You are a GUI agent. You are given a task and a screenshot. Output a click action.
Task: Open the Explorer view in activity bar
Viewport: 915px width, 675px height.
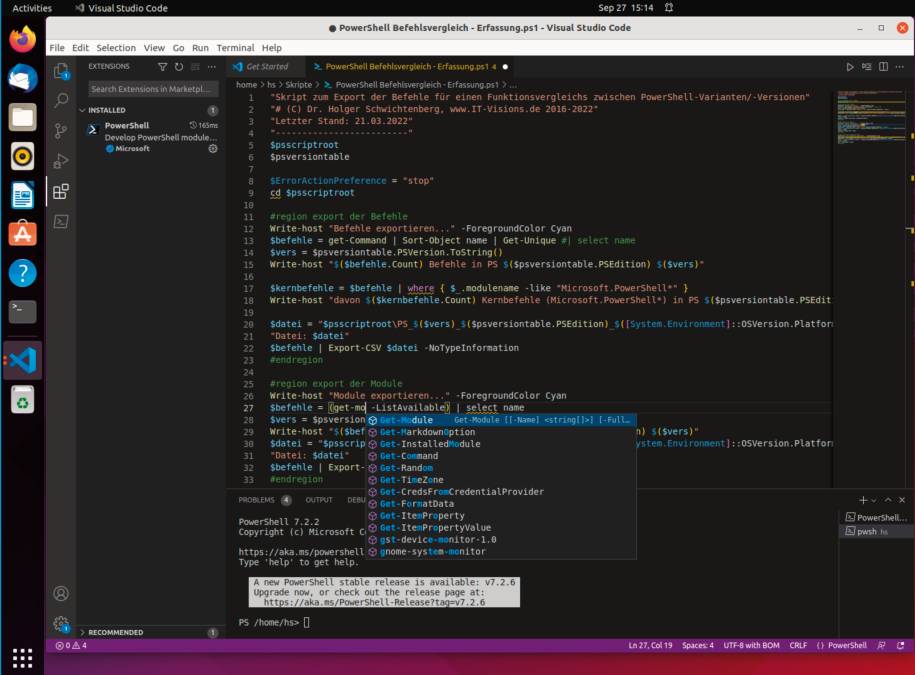point(61,71)
